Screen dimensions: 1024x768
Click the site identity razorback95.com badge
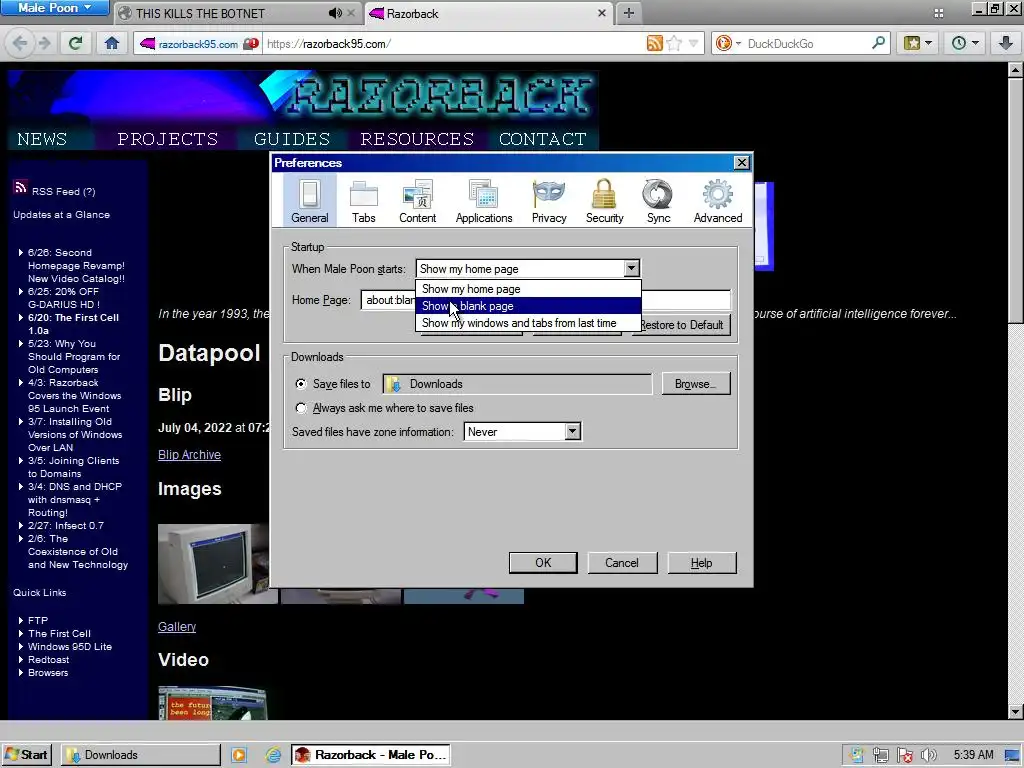point(199,44)
